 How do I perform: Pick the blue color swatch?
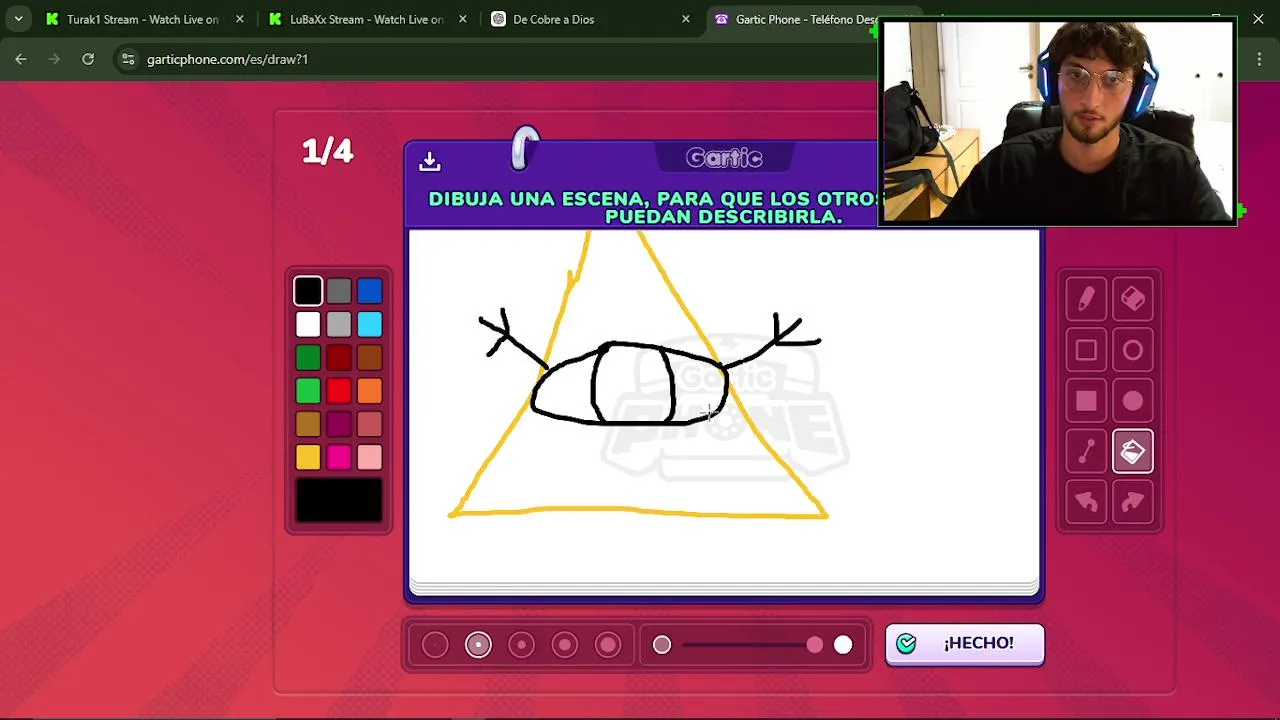[370, 291]
